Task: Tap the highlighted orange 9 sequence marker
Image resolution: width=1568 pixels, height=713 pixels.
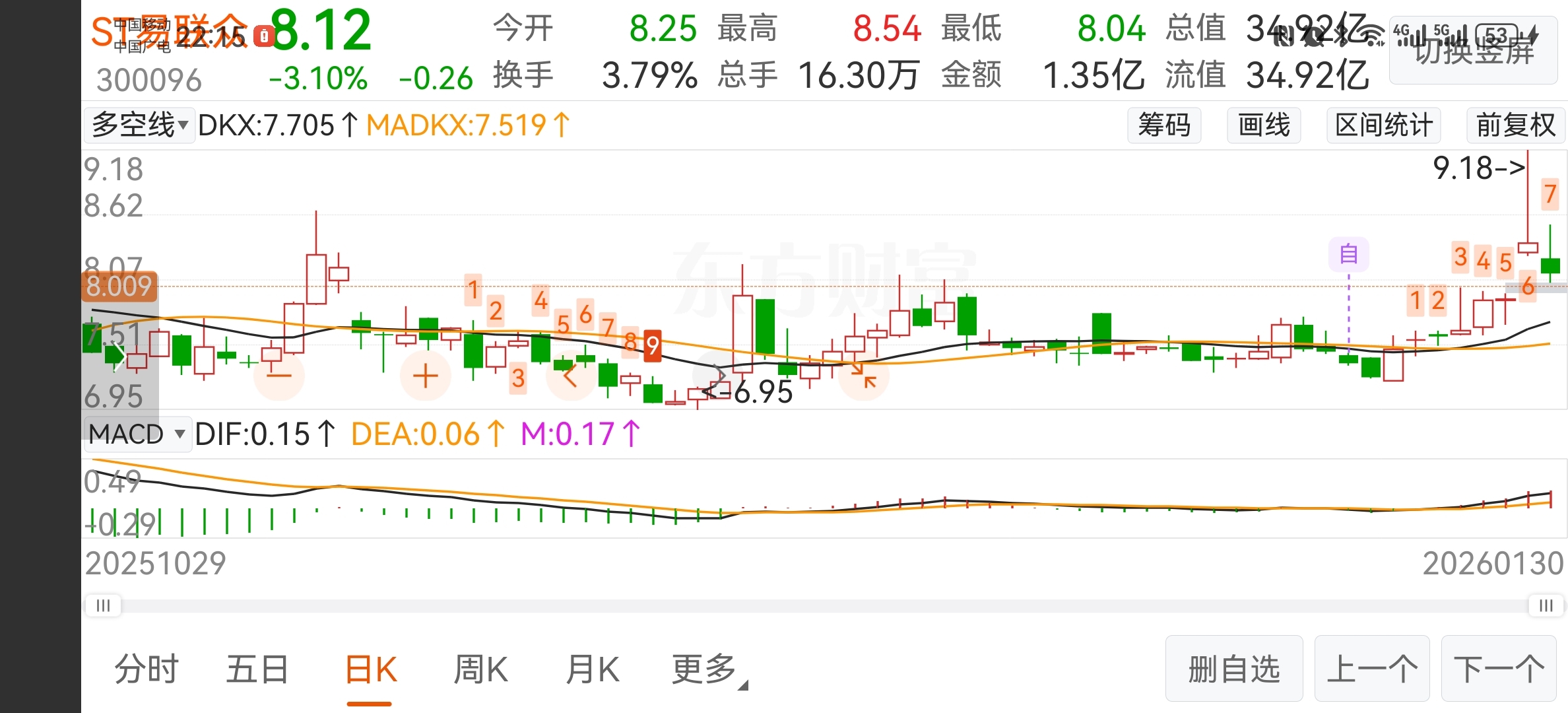Action: tap(652, 345)
